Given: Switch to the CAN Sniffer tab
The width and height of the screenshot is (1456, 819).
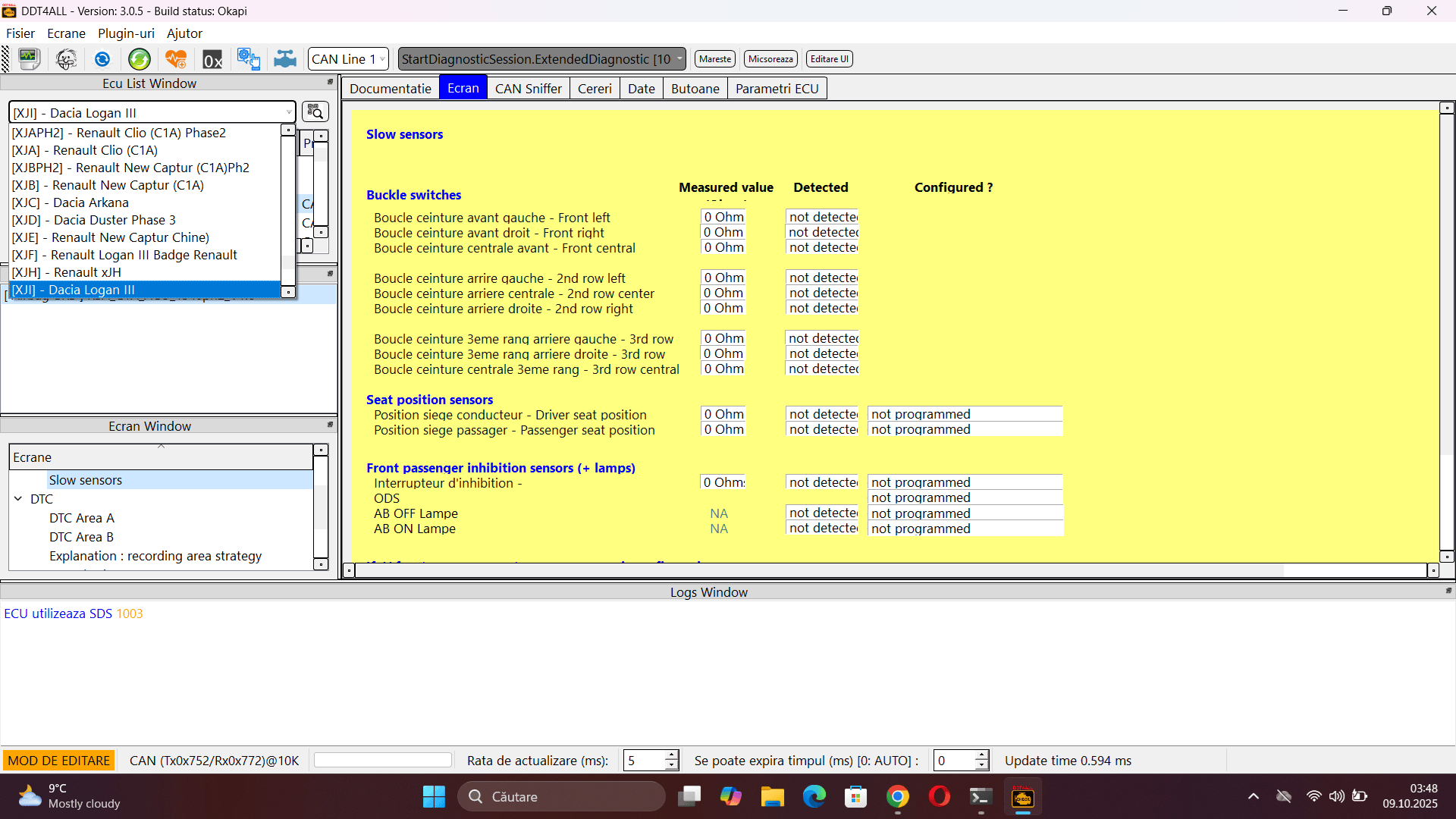Looking at the screenshot, I should point(529,88).
